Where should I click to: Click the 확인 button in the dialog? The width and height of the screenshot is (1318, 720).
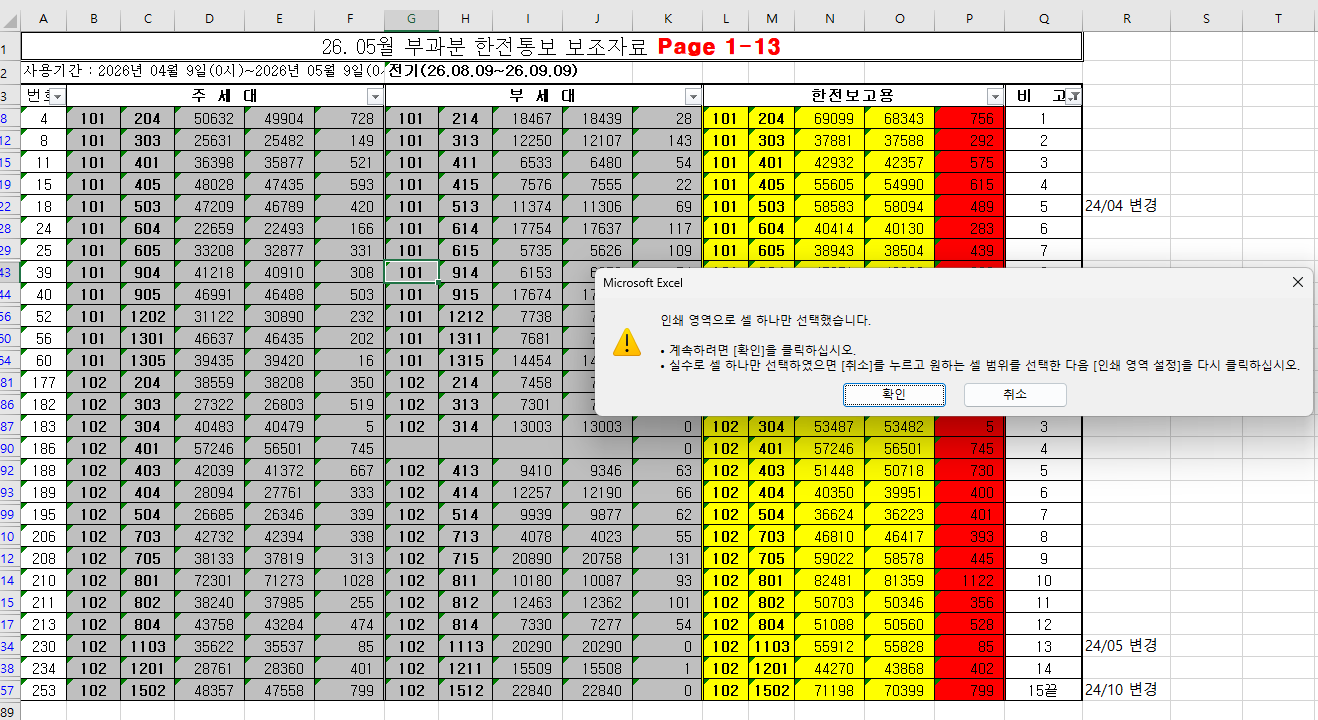pos(894,395)
